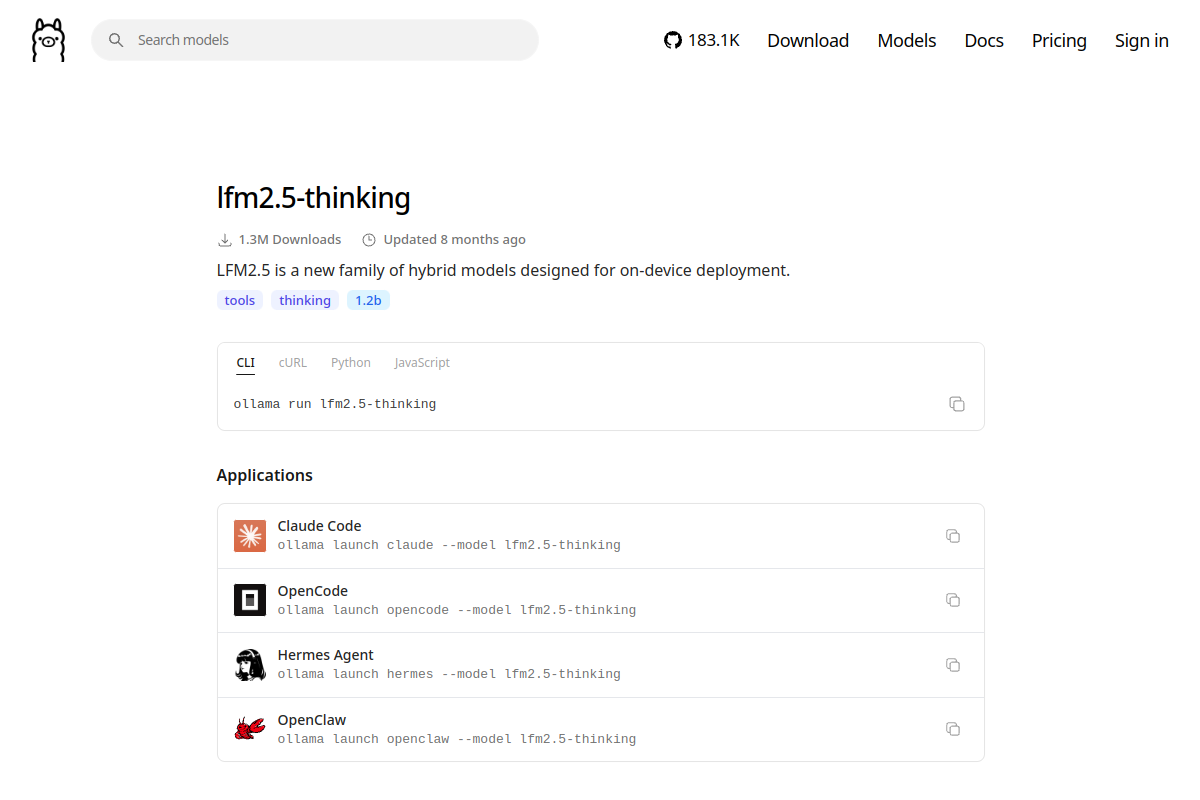The height and width of the screenshot is (800, 1200).
Task: Copy the Hermes Agent launch command
Action: click(953, 665)
